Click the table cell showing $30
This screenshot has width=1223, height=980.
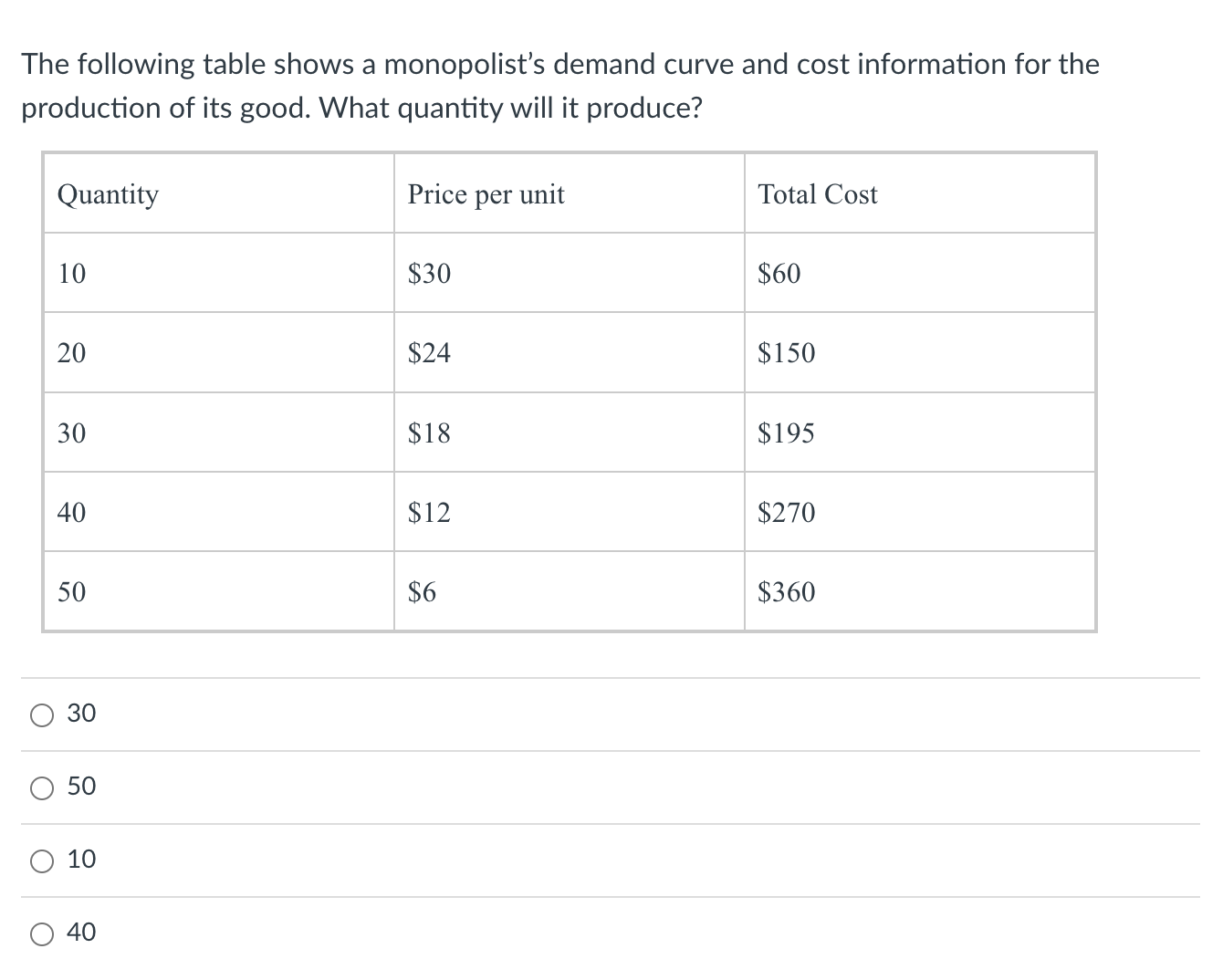[429, 273]
